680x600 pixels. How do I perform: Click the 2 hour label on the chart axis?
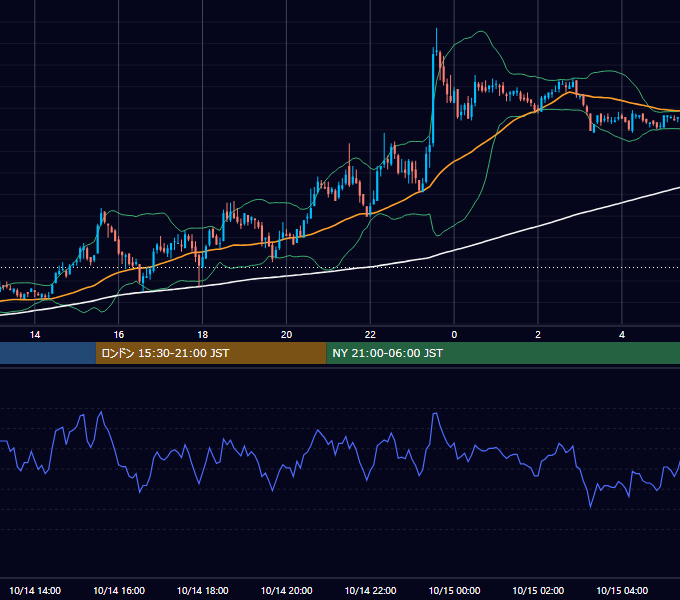click(538, 335)
